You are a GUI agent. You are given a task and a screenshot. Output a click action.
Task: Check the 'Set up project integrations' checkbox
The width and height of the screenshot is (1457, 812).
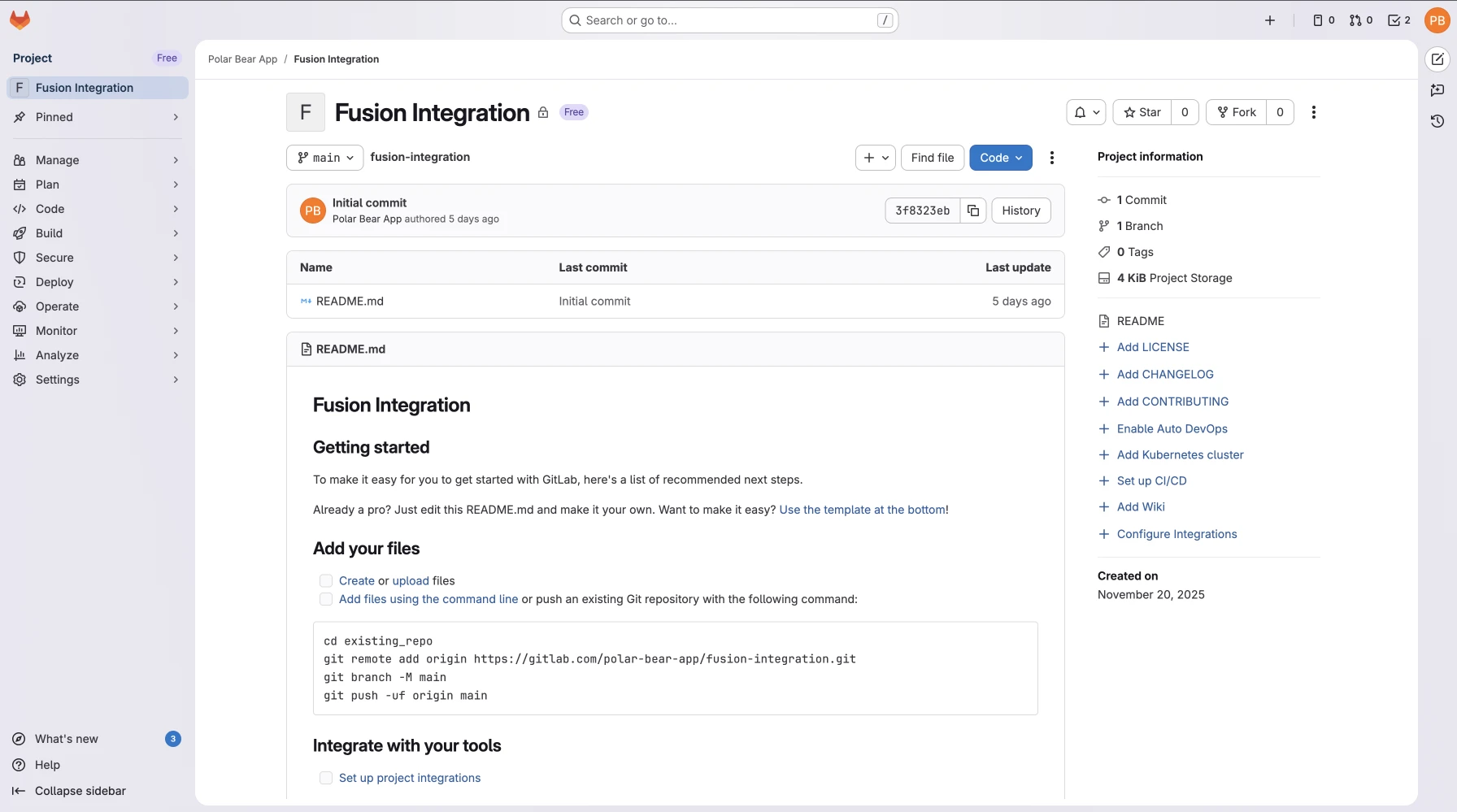click(326, 778)
